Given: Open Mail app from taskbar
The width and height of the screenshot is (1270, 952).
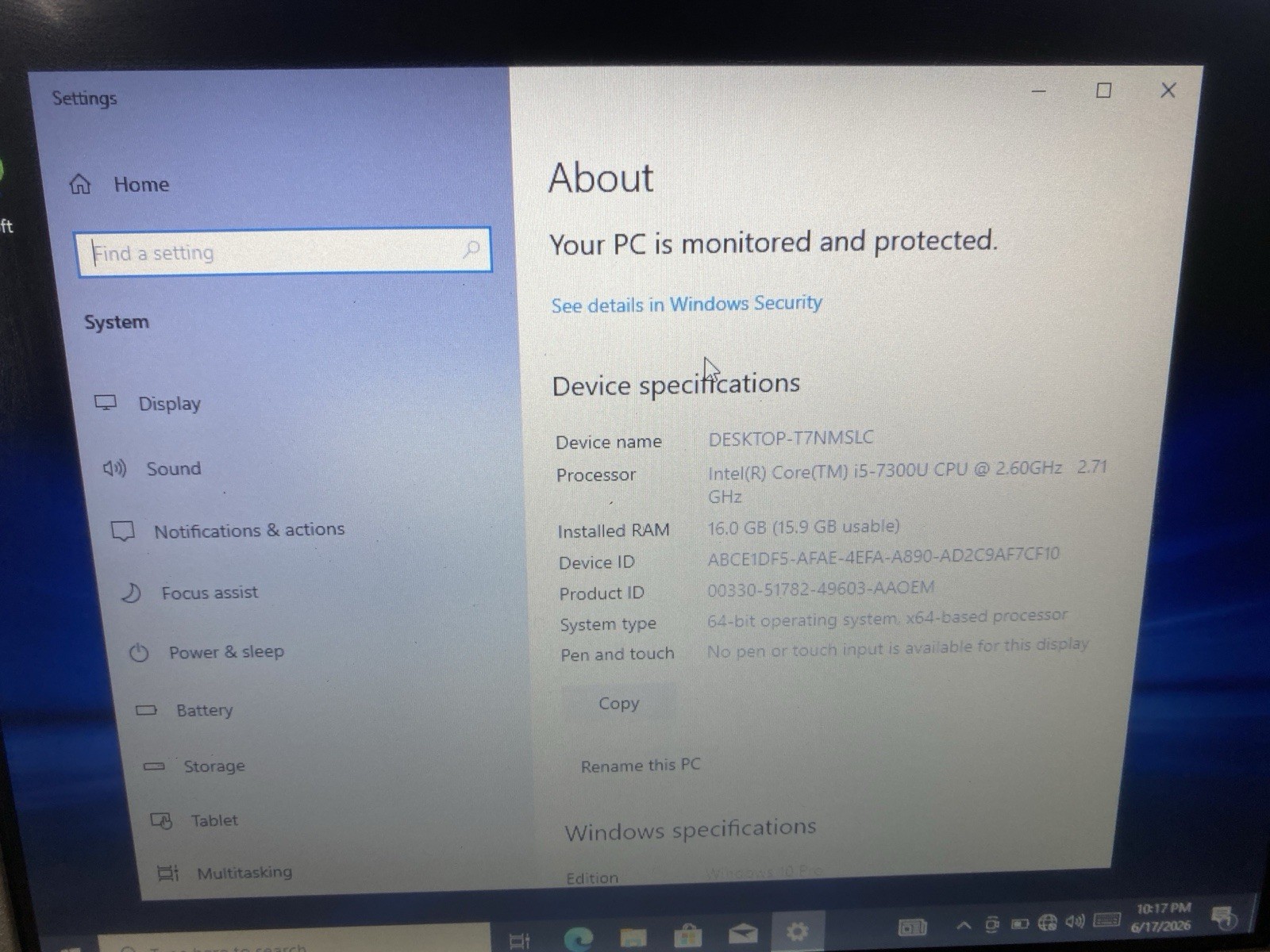Looking at the screenshot, I should 742,934.
